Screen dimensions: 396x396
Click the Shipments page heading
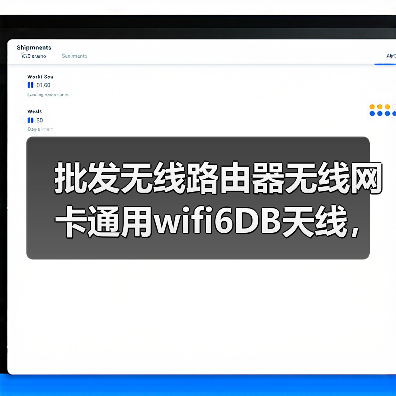point(34,47)
